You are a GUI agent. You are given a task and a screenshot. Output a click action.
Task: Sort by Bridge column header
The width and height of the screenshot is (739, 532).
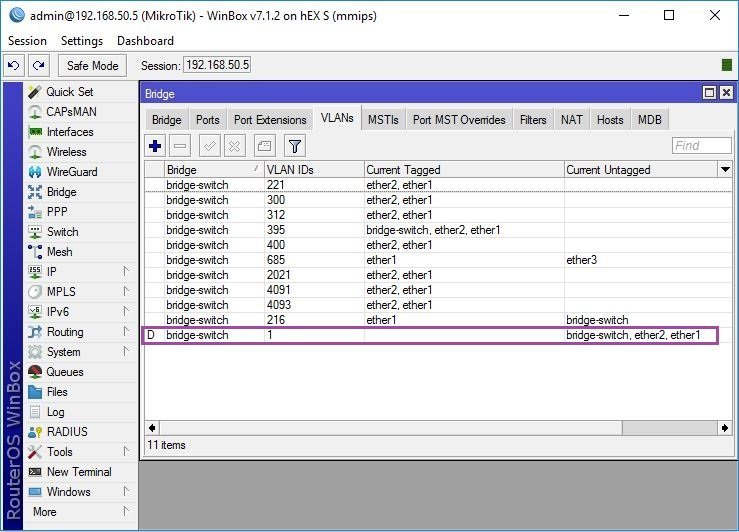(214, 170)
